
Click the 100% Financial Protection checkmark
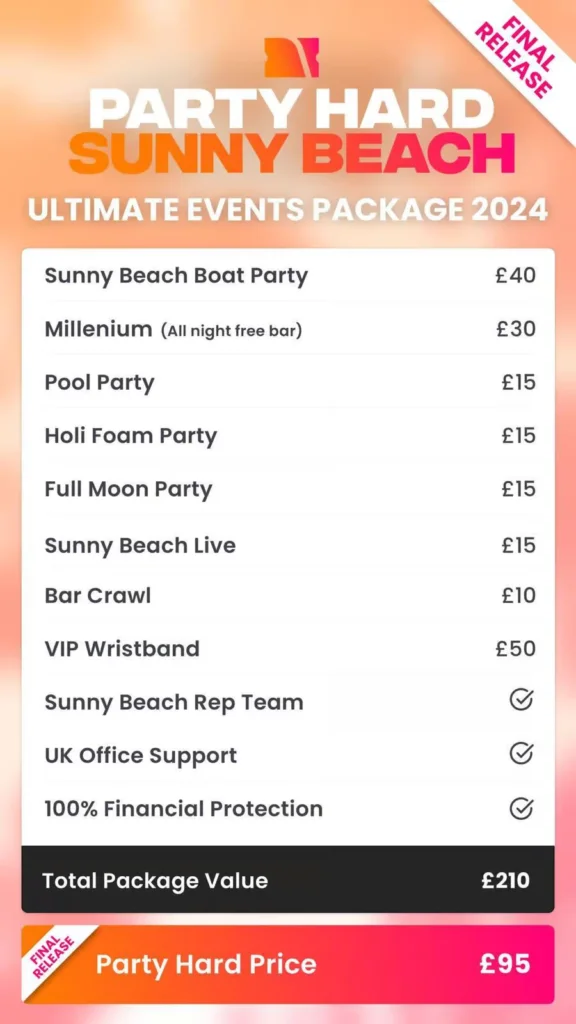pyautogui.click(x=521, y=808)
